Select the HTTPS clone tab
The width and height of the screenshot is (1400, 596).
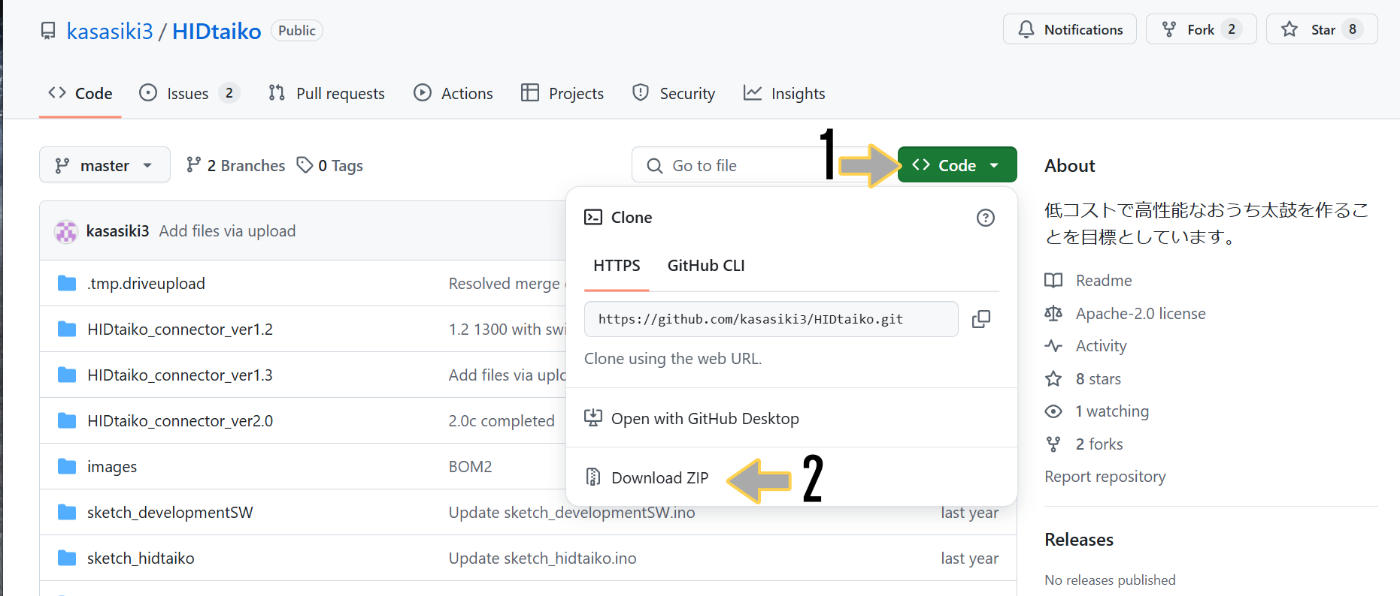617,266
